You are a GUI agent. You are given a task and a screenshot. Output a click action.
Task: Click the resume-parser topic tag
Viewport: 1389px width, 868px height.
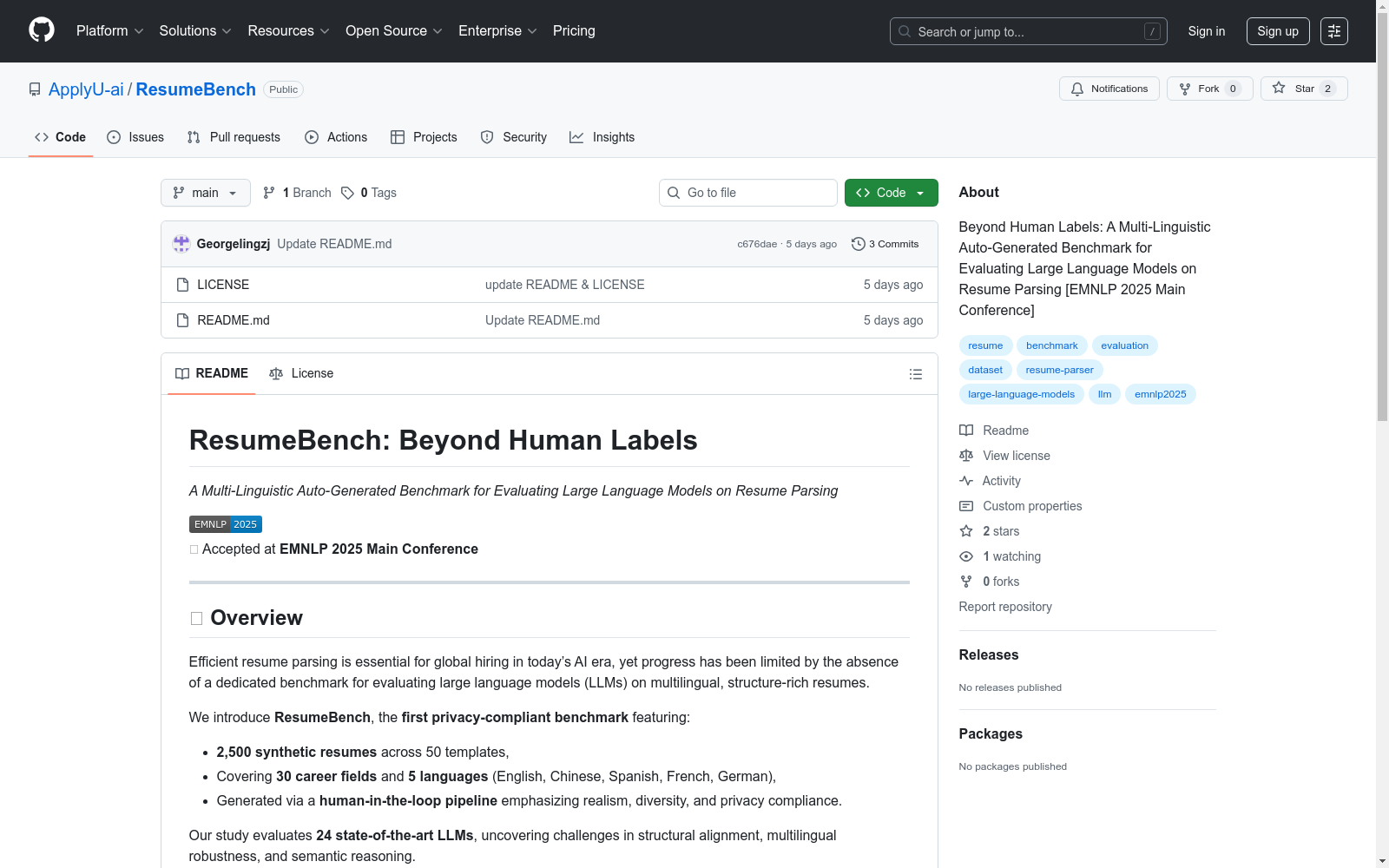1060,370
